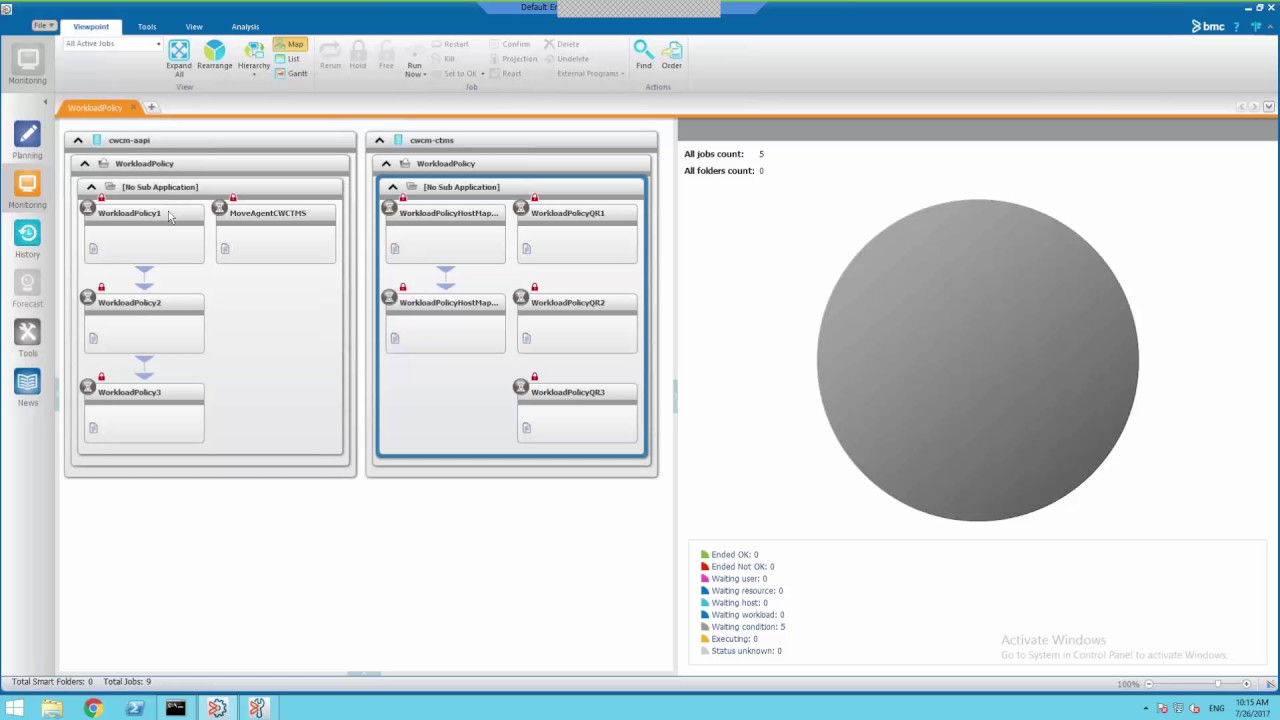Click hourglass icon of WorkloadPolicy1 job
This screenshot has height=720, width=1280.
click(x=88, y=208)
